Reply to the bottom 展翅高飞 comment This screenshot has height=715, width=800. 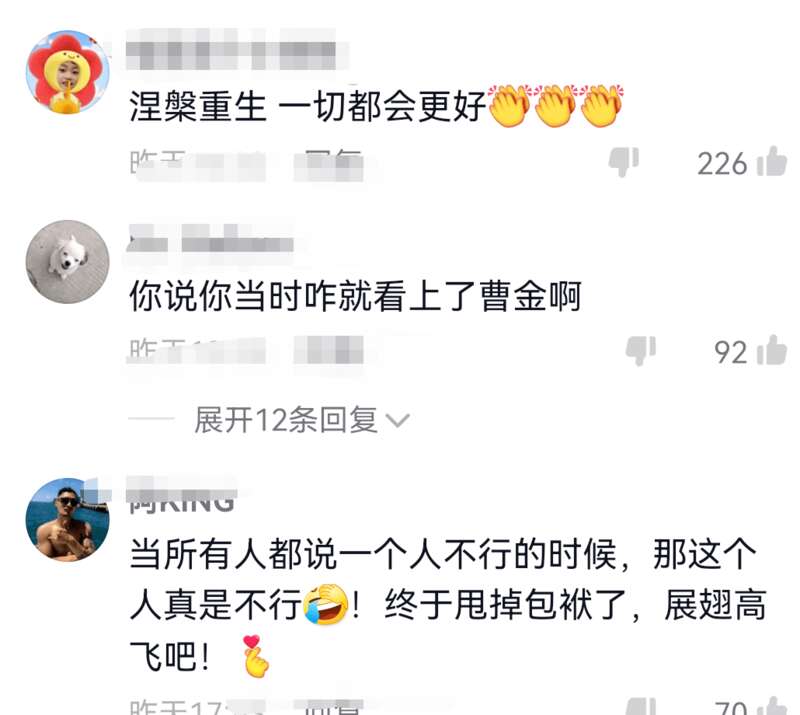click(329, 707)
